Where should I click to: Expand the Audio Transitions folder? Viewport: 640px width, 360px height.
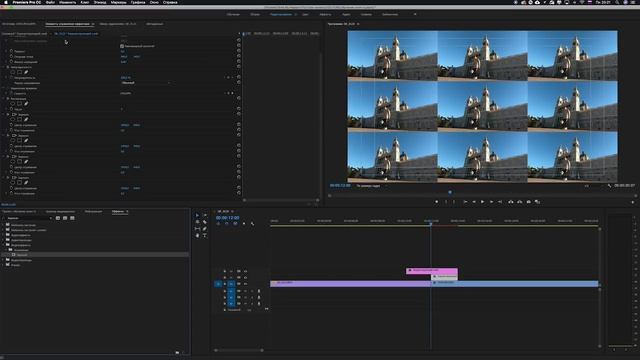3,240
